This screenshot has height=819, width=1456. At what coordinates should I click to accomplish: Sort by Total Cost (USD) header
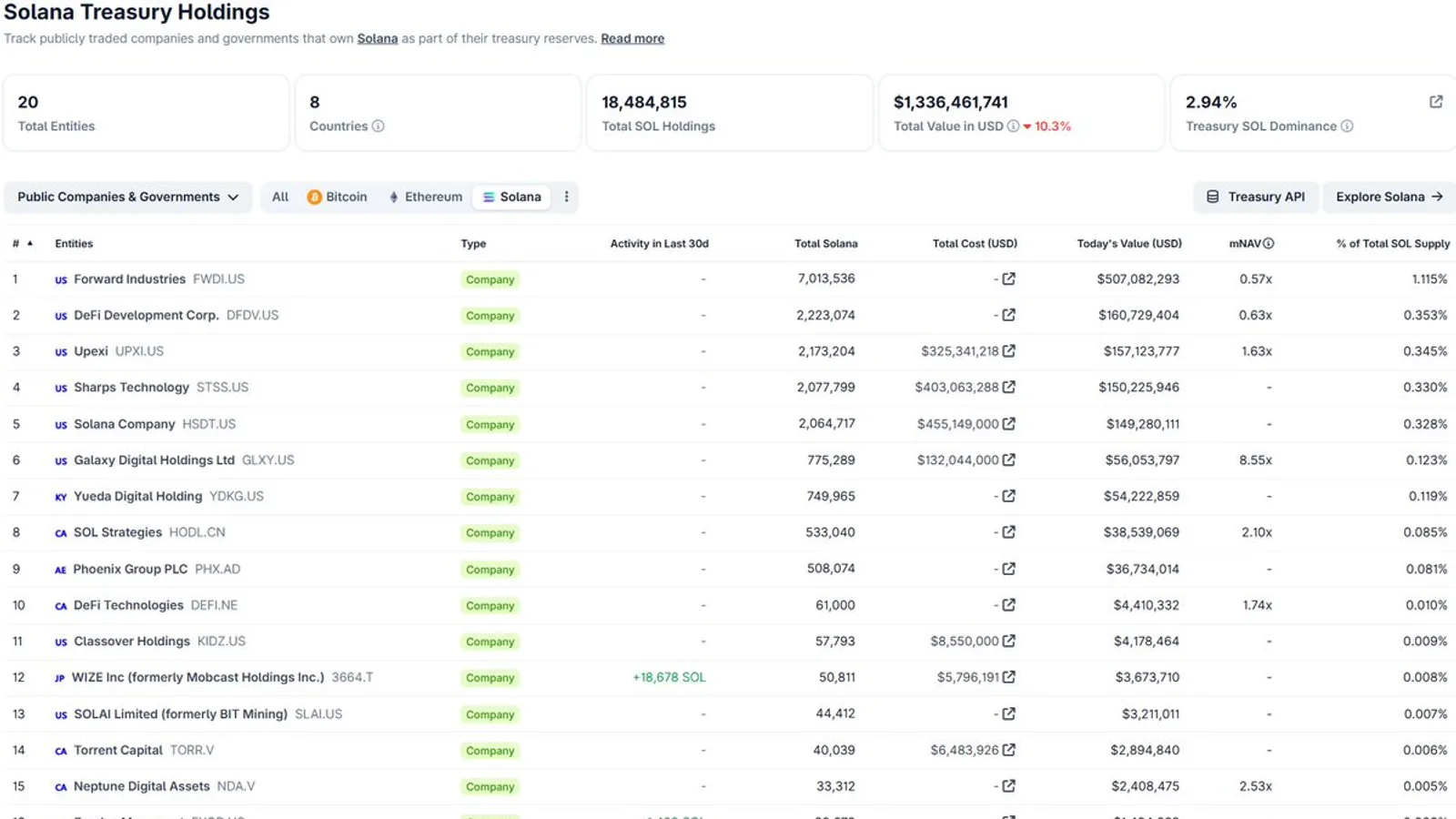975,244
